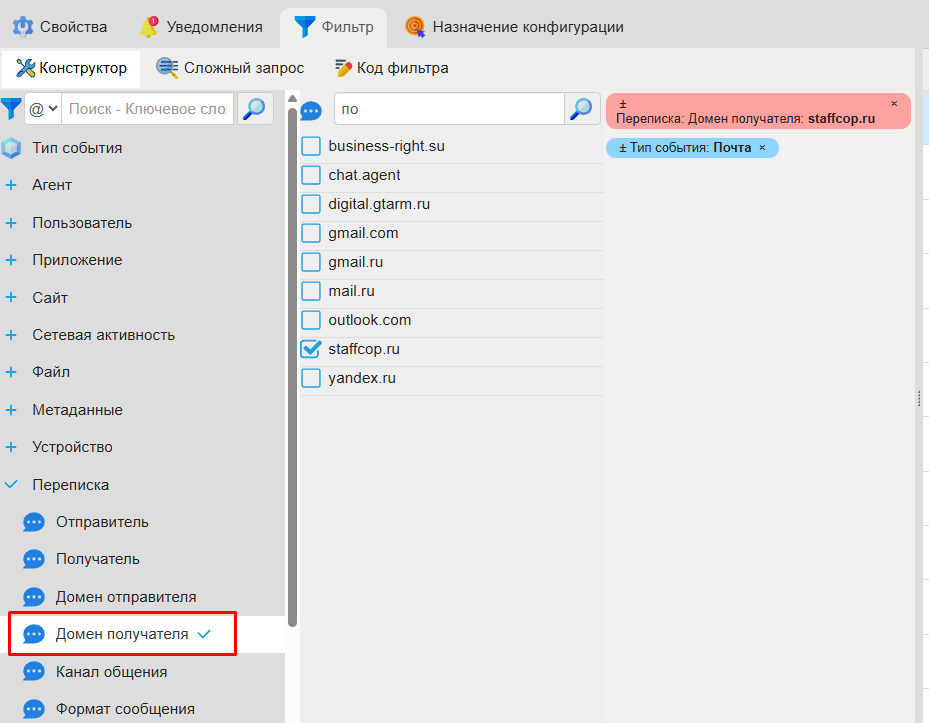Expand the Устройство category
The image size is (929, 723).
[x=11, y=447]
